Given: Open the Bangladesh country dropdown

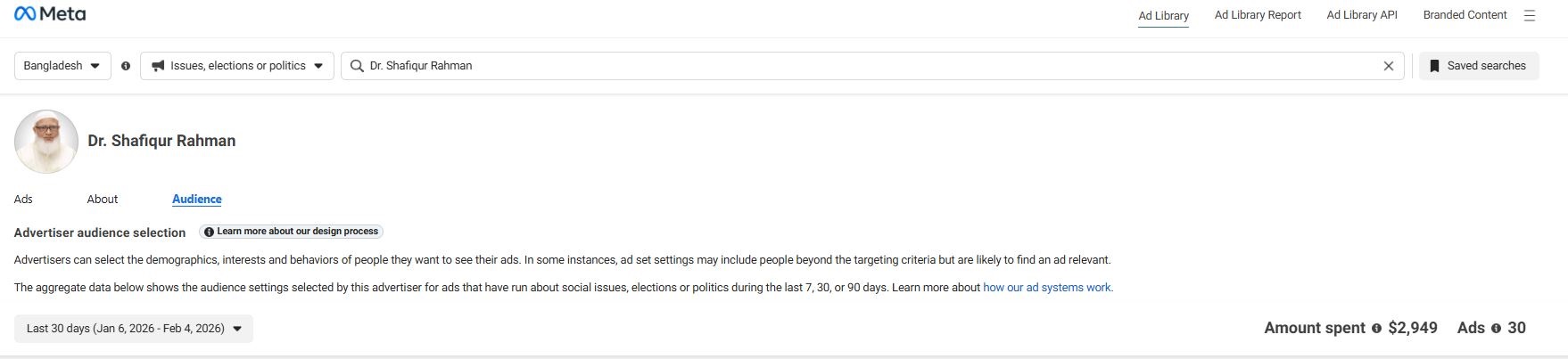Looking at the screenshot, I should tap(62, 66).
